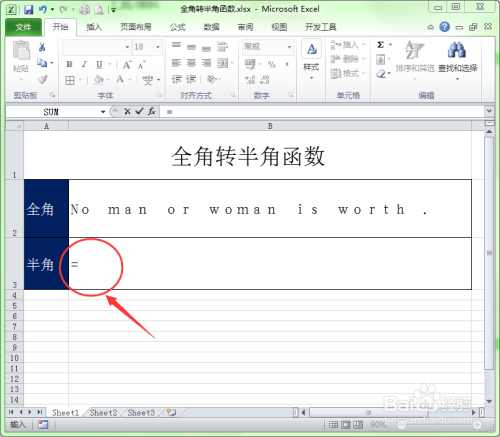Open the font name dropdown
This screenshot has width=500, height=437.
pyautogui.click(x=127, y=47)
